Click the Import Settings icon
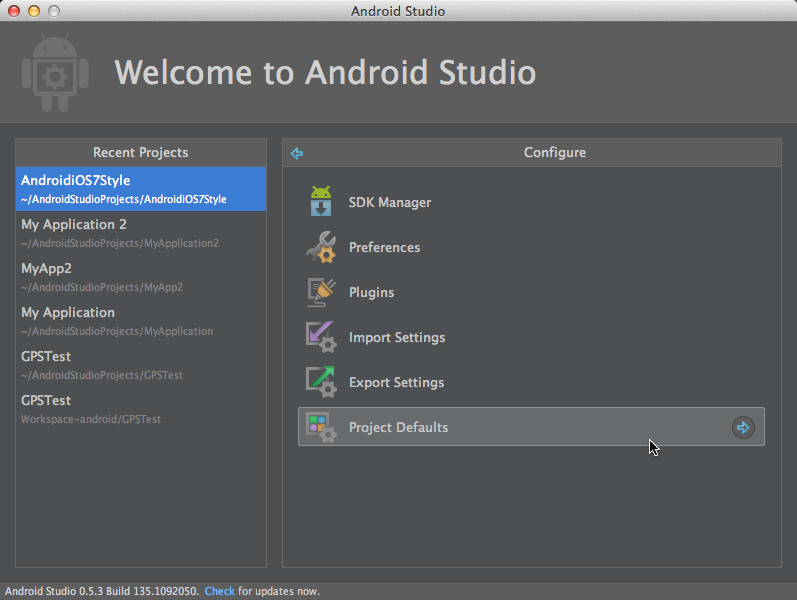This screenshot has width=797, height=600. 321,337
